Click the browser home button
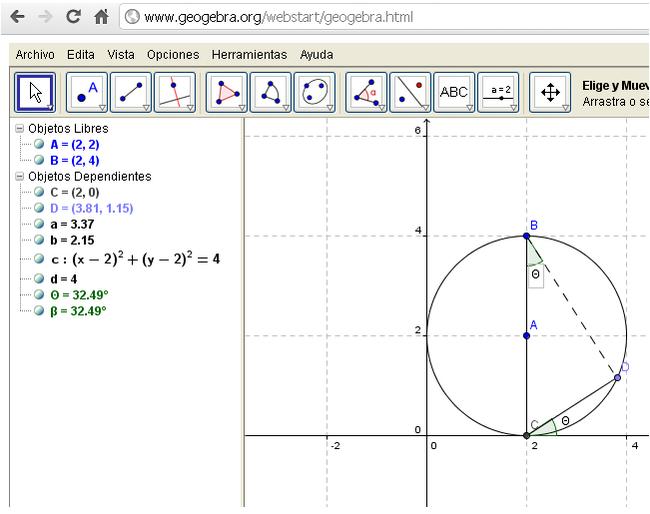Screen dimensions: 650x514 tap(101, 17)
